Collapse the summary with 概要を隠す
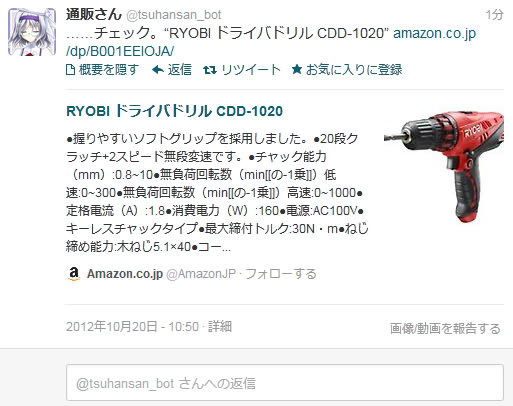 coord(109,70)
